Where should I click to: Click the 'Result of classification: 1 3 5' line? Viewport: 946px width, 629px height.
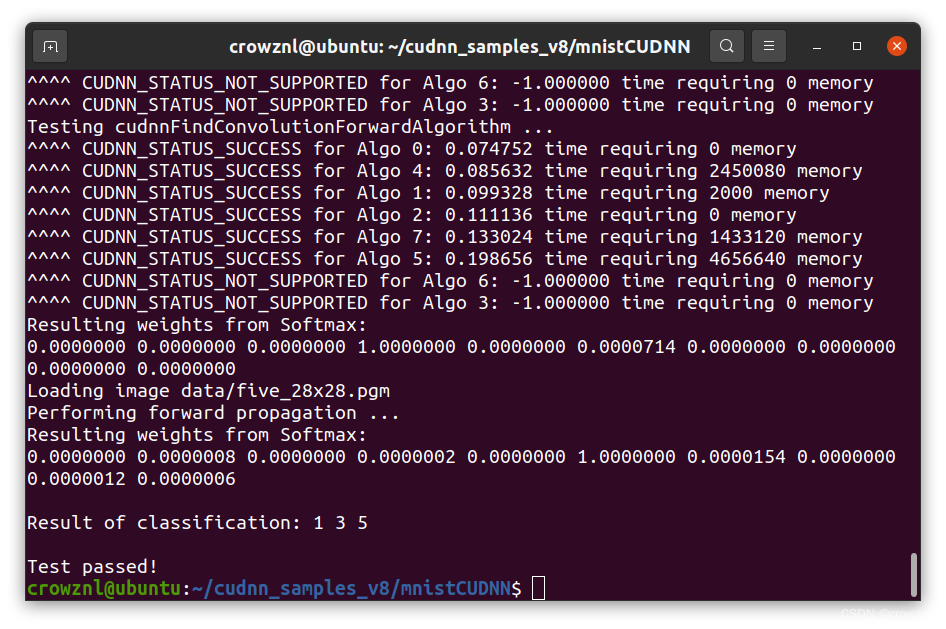click(198, 522)
